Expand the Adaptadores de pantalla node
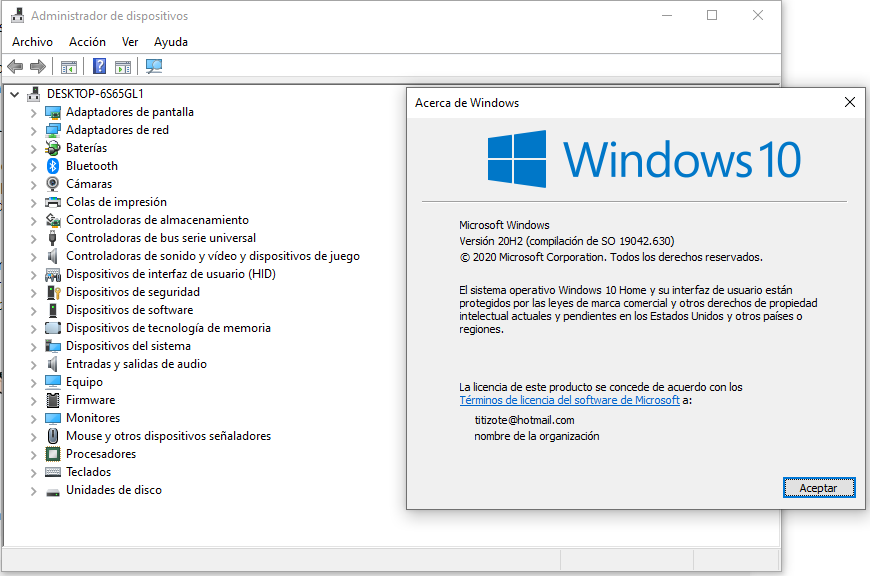This screenshot has width=870, height=576. tap(33, 113)
